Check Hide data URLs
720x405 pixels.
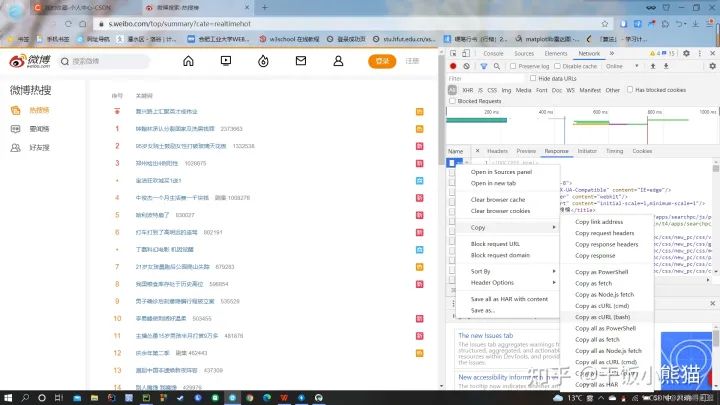533,79
